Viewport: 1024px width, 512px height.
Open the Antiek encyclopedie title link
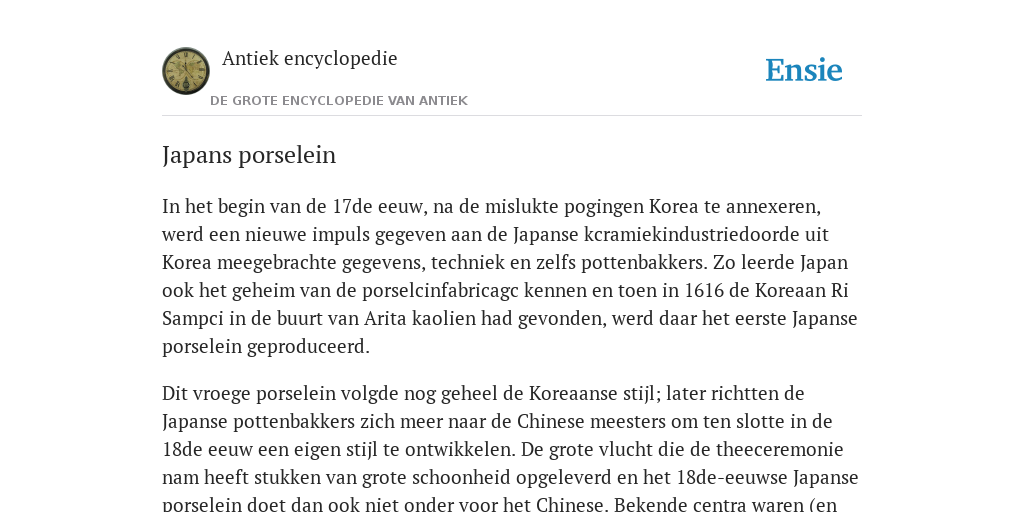(x=310, y=58)
